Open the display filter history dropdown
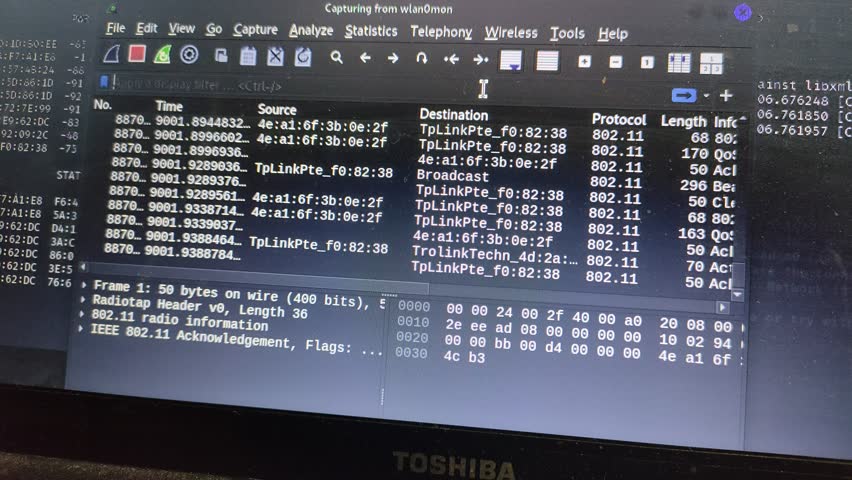This screenshot has height=480, width=852. [x=707, y=96]
